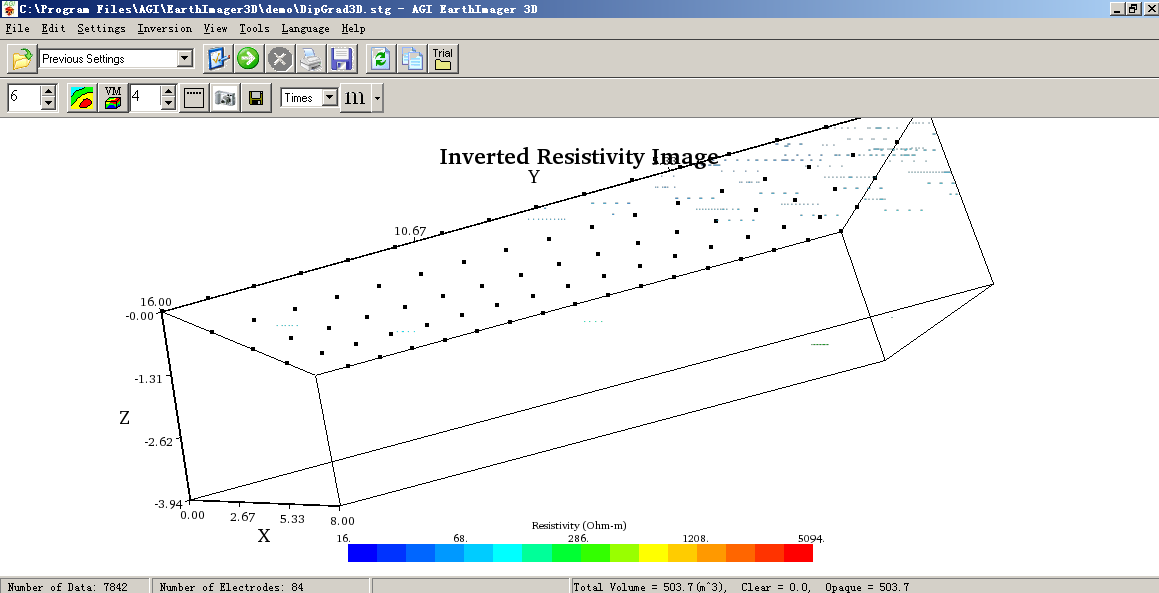The width and height of the screenshot is (1159, 593).
Task: Click the red swatch at the legend's end
Action: [x=798, y=553]
